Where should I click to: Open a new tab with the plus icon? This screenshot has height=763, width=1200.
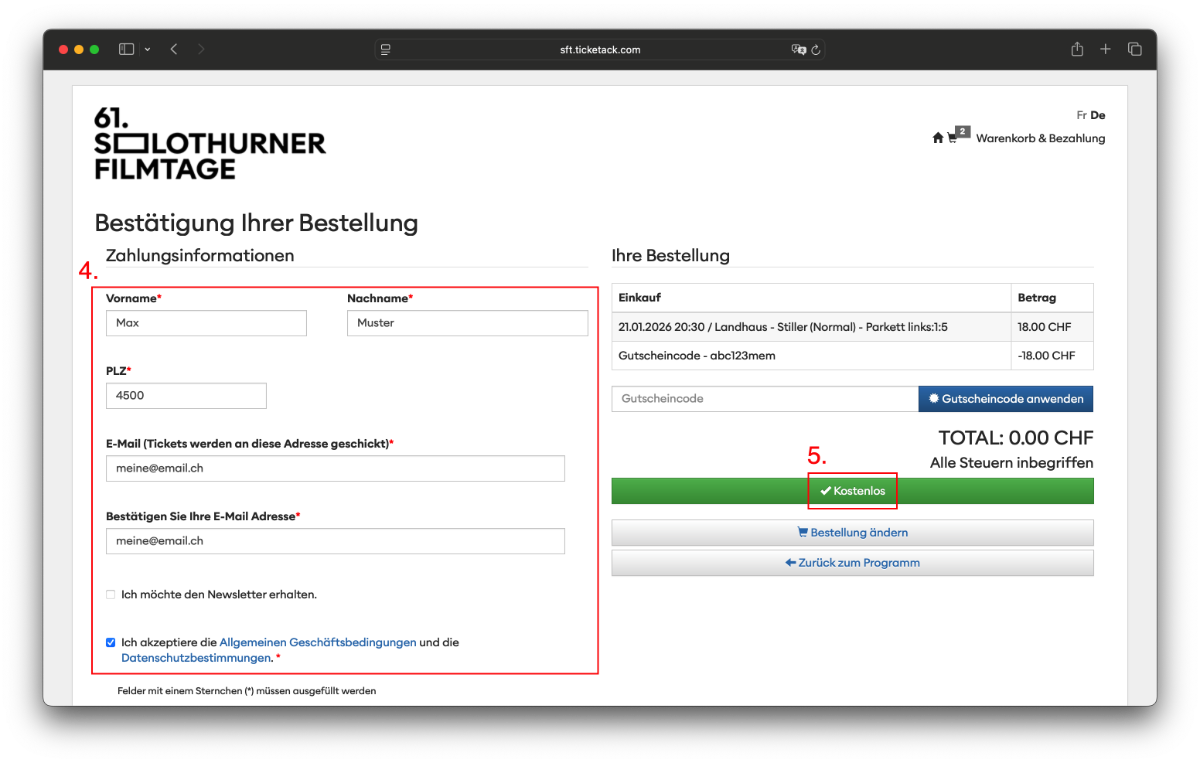tap(1106, 49)
